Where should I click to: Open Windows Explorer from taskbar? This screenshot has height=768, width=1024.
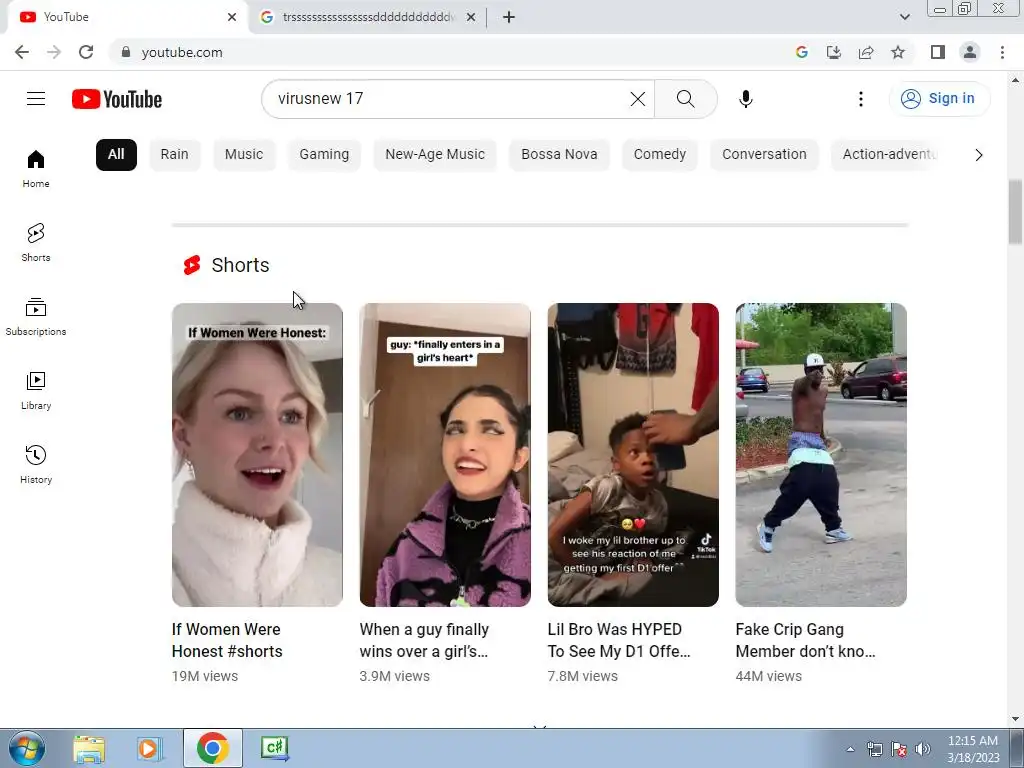point(89,748)
